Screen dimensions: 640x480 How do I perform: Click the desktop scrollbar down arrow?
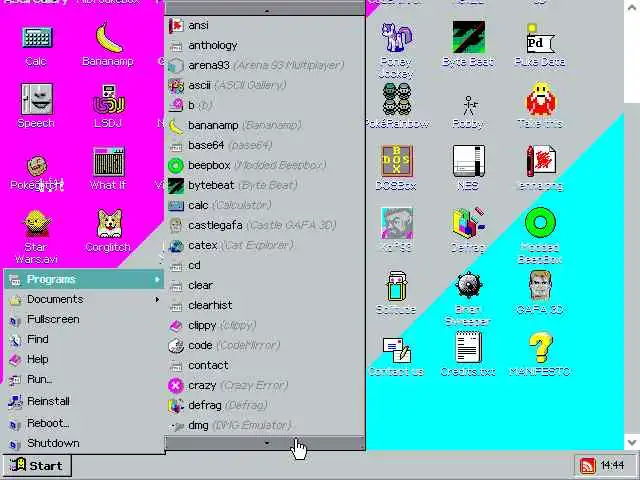tap(632, 442)
